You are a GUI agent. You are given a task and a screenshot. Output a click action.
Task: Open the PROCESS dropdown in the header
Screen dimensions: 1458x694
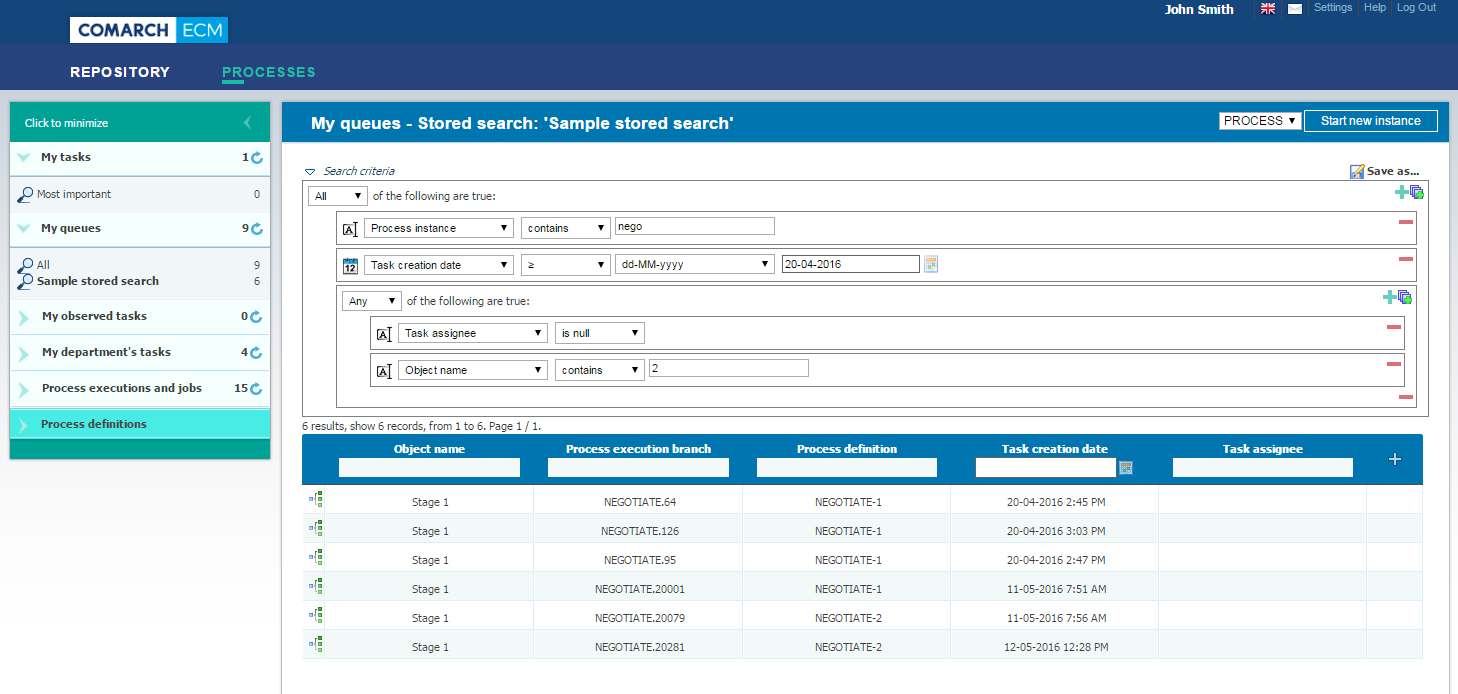pyautogui.click(x=1260, y=121)
